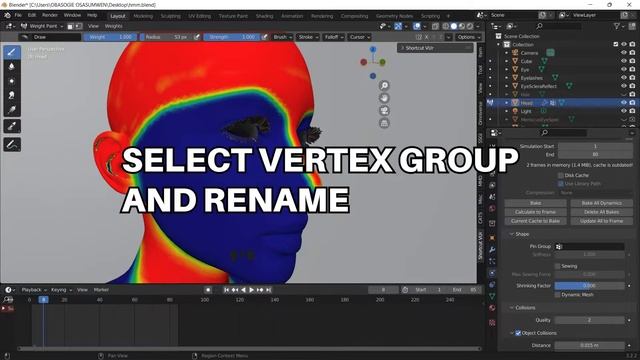Click the Bake button
The height and width of the screenshot is (360, 640).
(x=536, y=203)
